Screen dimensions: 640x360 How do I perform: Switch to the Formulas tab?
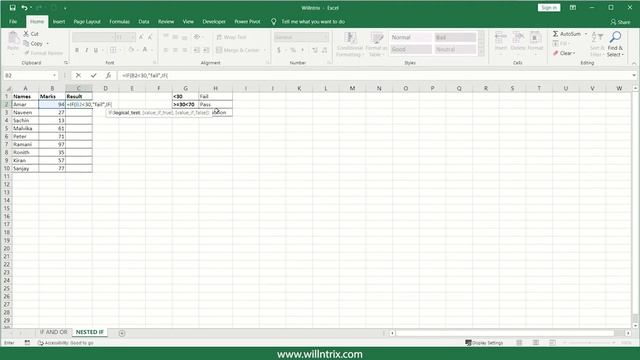tap(119, 22)
